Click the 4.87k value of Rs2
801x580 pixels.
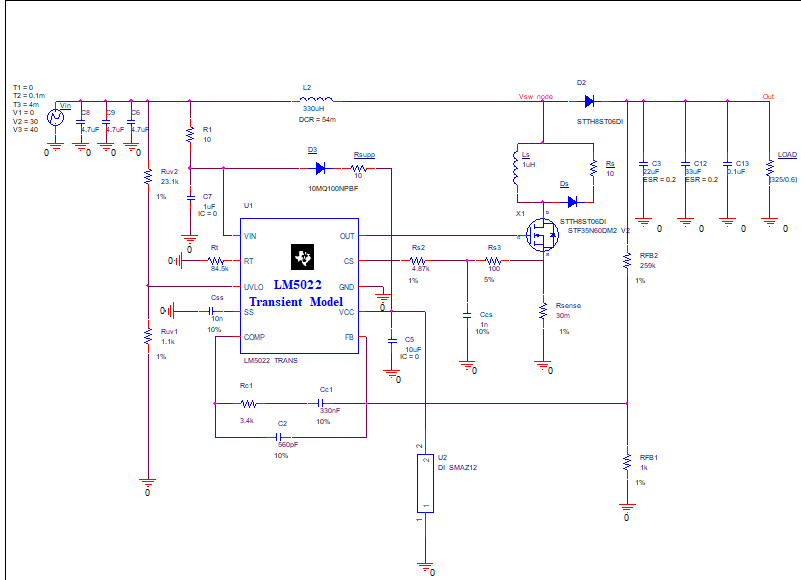click(420, 268)
